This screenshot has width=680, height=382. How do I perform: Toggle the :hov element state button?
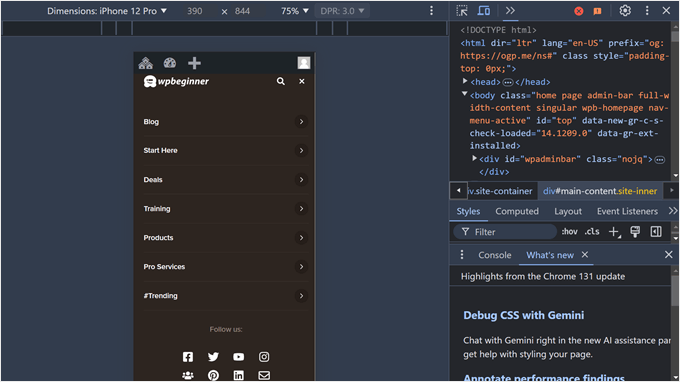(569, 232)
